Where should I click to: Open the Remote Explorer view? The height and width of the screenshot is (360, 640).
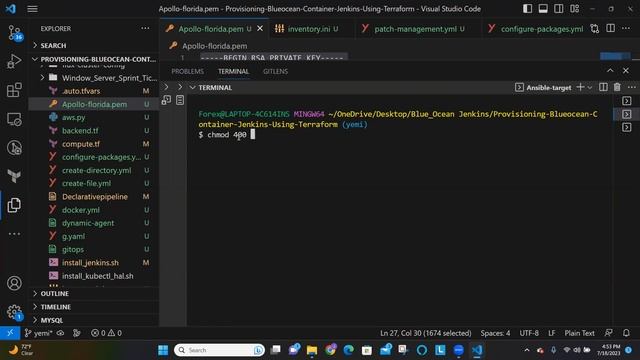pyautogui.click(x=14, y=119)
